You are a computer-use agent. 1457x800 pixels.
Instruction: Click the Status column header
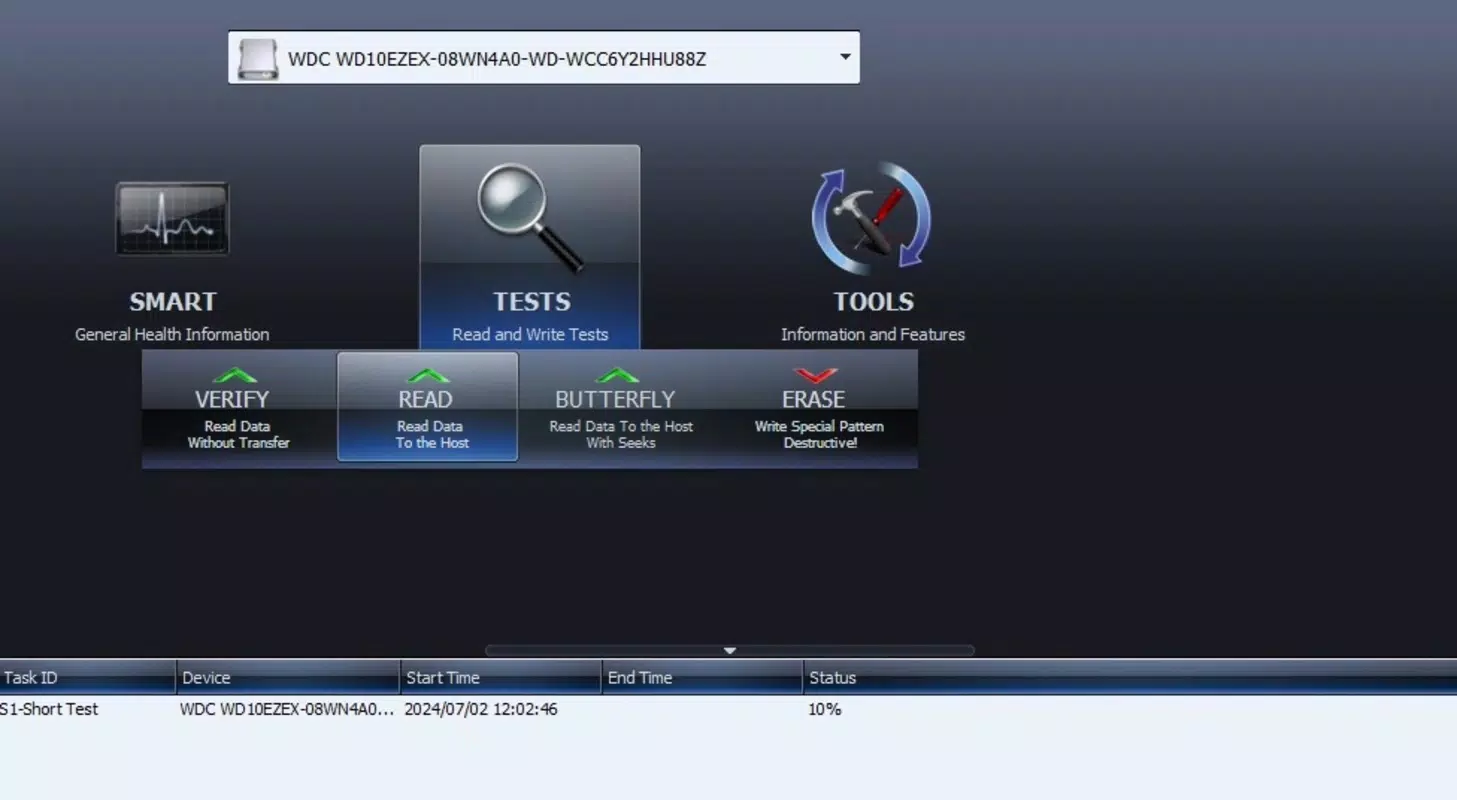1130,677
